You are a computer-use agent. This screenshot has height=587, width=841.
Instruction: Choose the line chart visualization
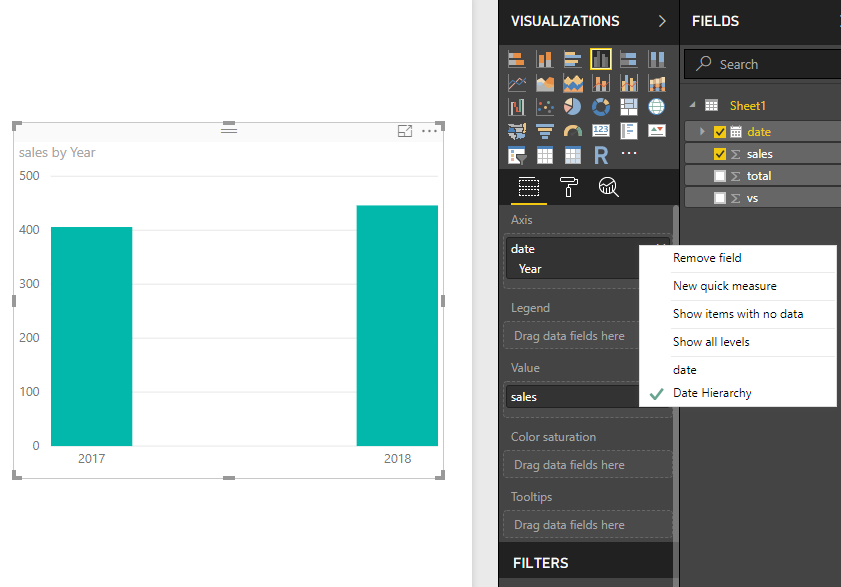click(517, 83)
